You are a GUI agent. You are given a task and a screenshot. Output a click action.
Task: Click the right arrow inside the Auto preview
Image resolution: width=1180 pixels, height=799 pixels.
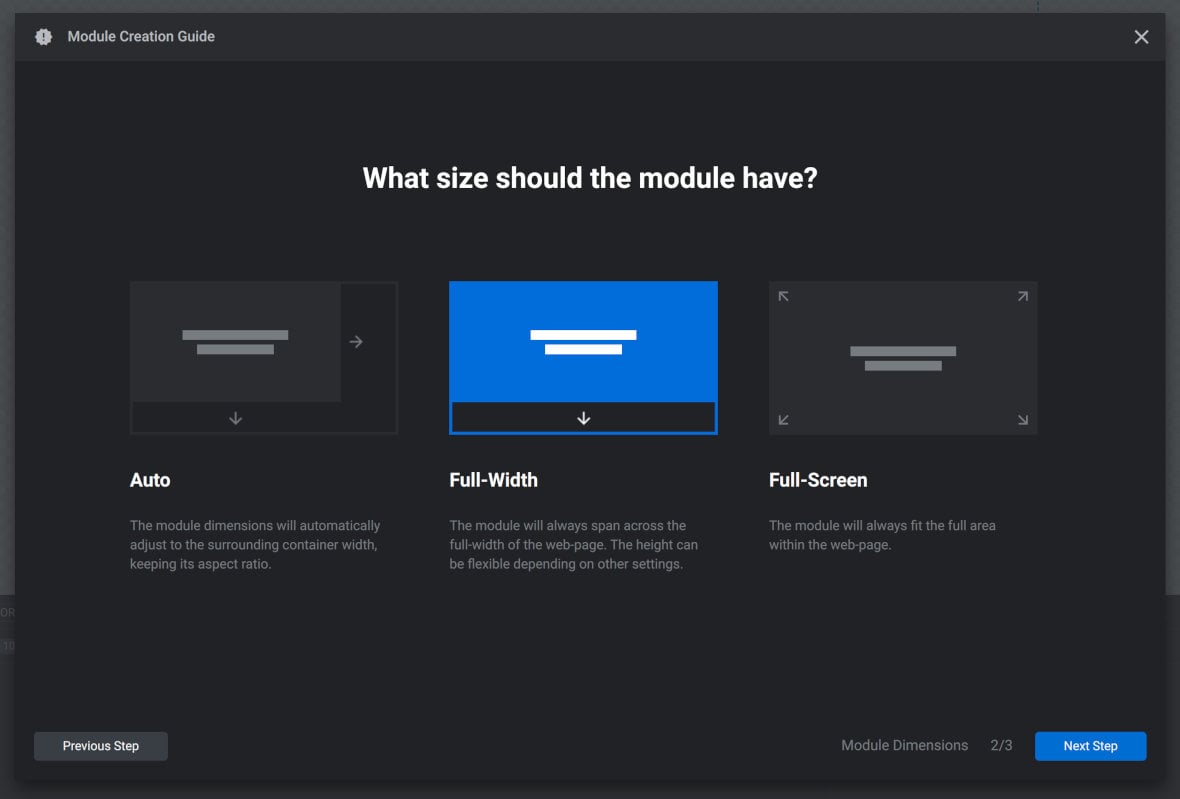point(356,341)
